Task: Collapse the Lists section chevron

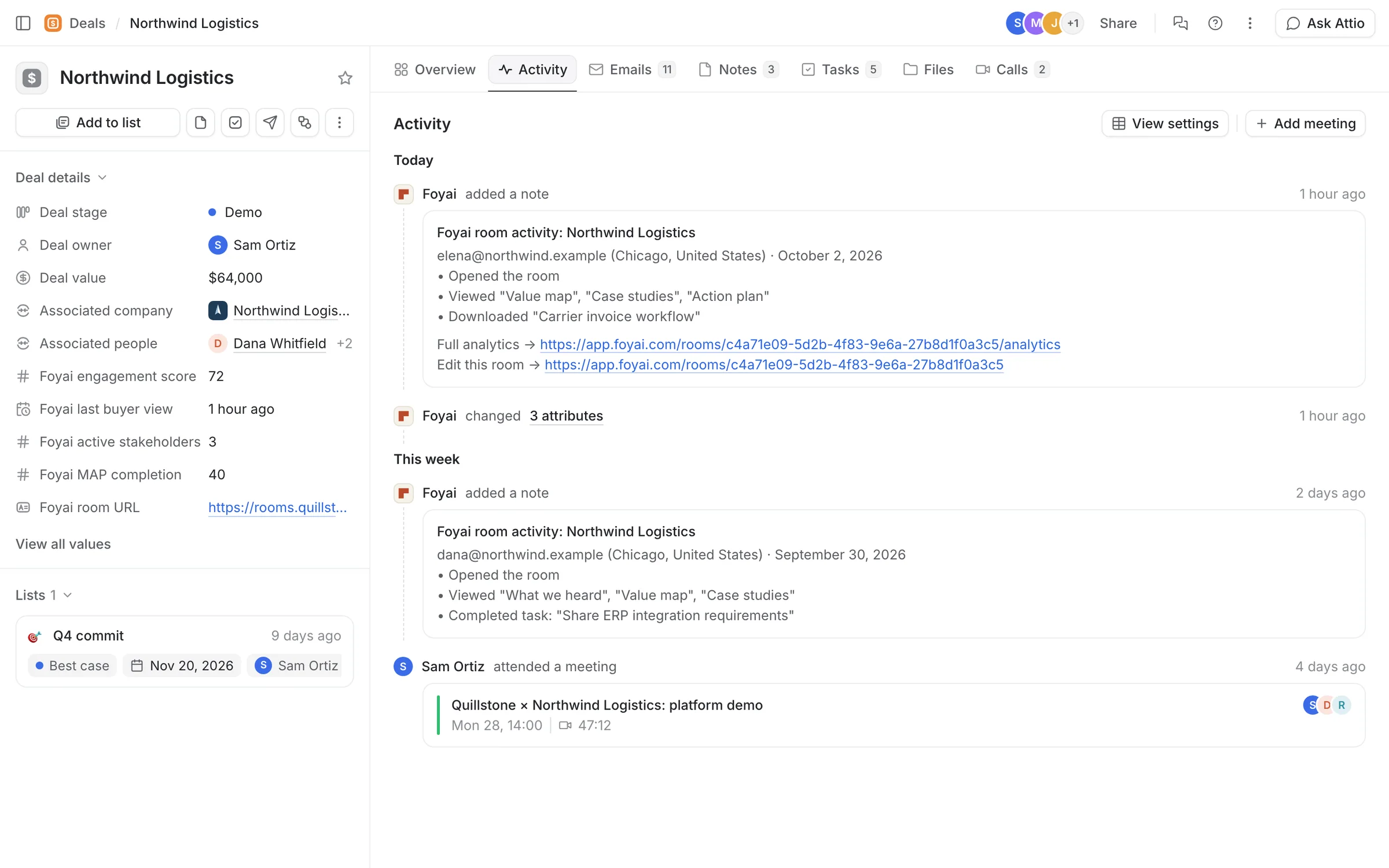Action: pos(67,595)
